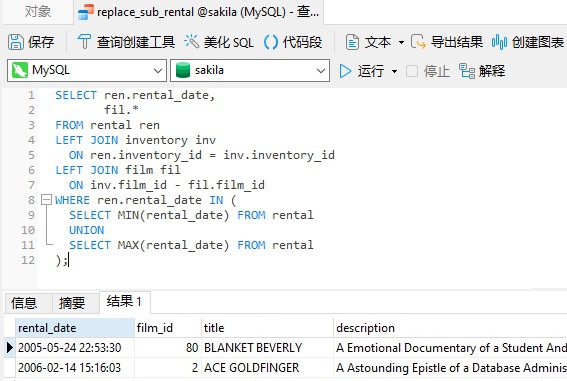Open Code Snippet parentheses icon
The height and width of the screenshot is (381, 567).
271,42
